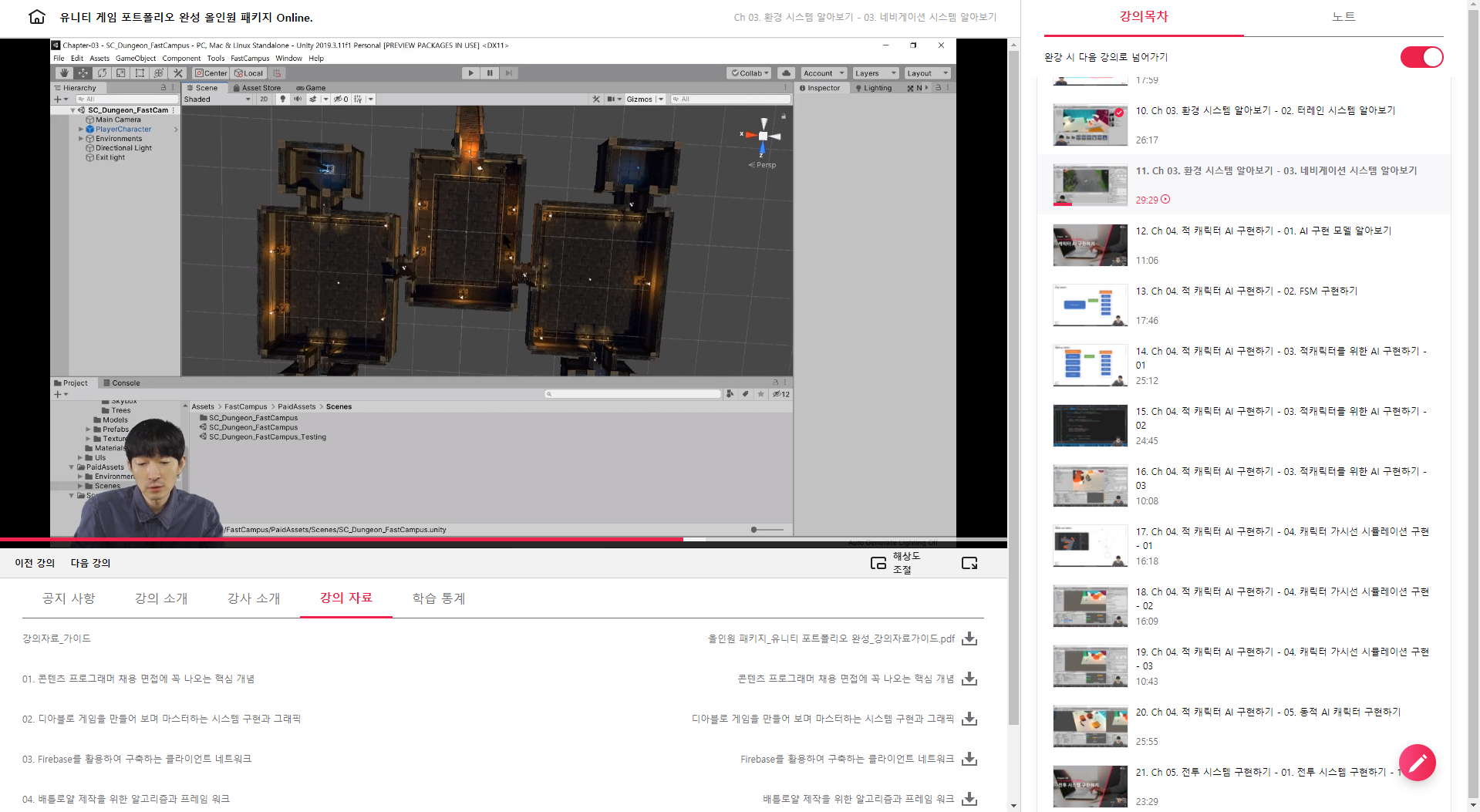This screenshot has width=1480, height=812.
Task: Go to 다음 강의
Action: [x=91, y=563]
